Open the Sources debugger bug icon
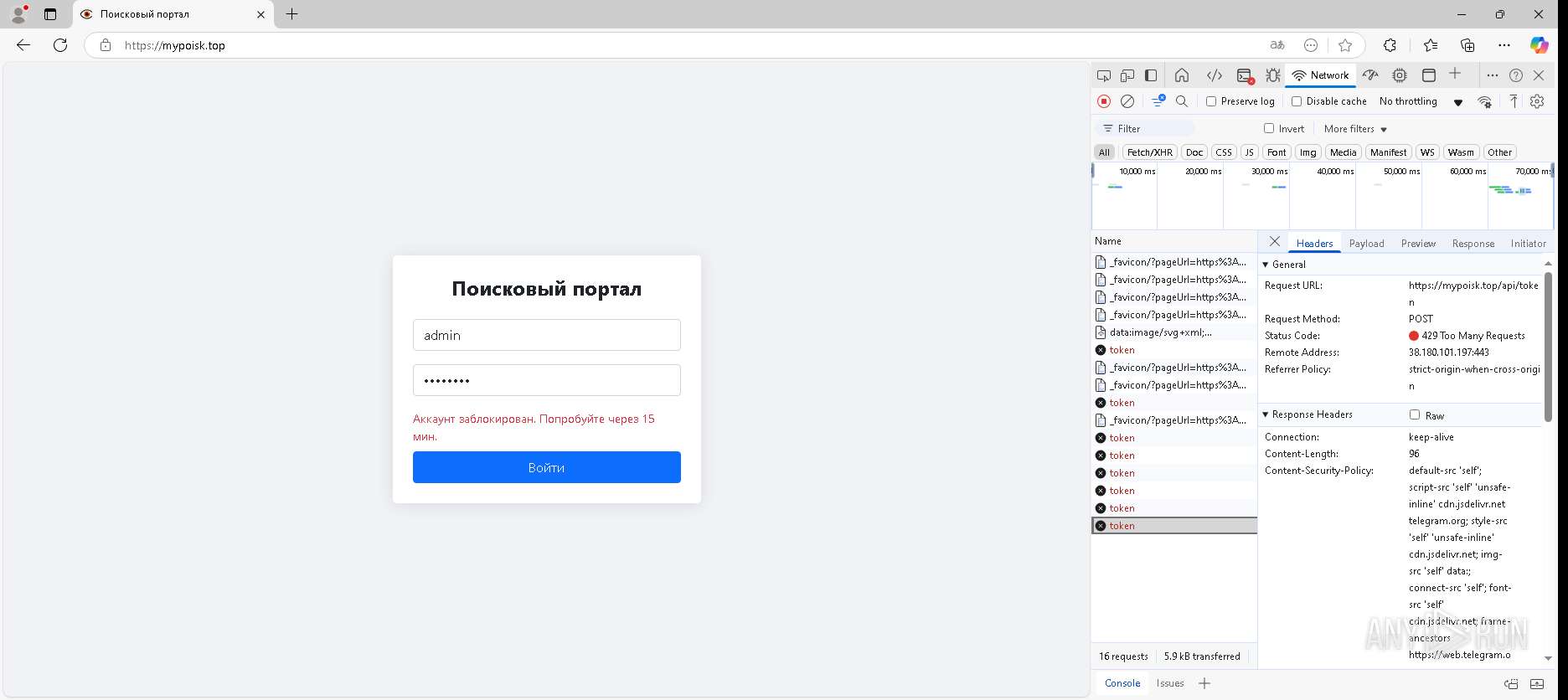The image size is (1568, 700). pyautogui.click(x=1273, y=75)
